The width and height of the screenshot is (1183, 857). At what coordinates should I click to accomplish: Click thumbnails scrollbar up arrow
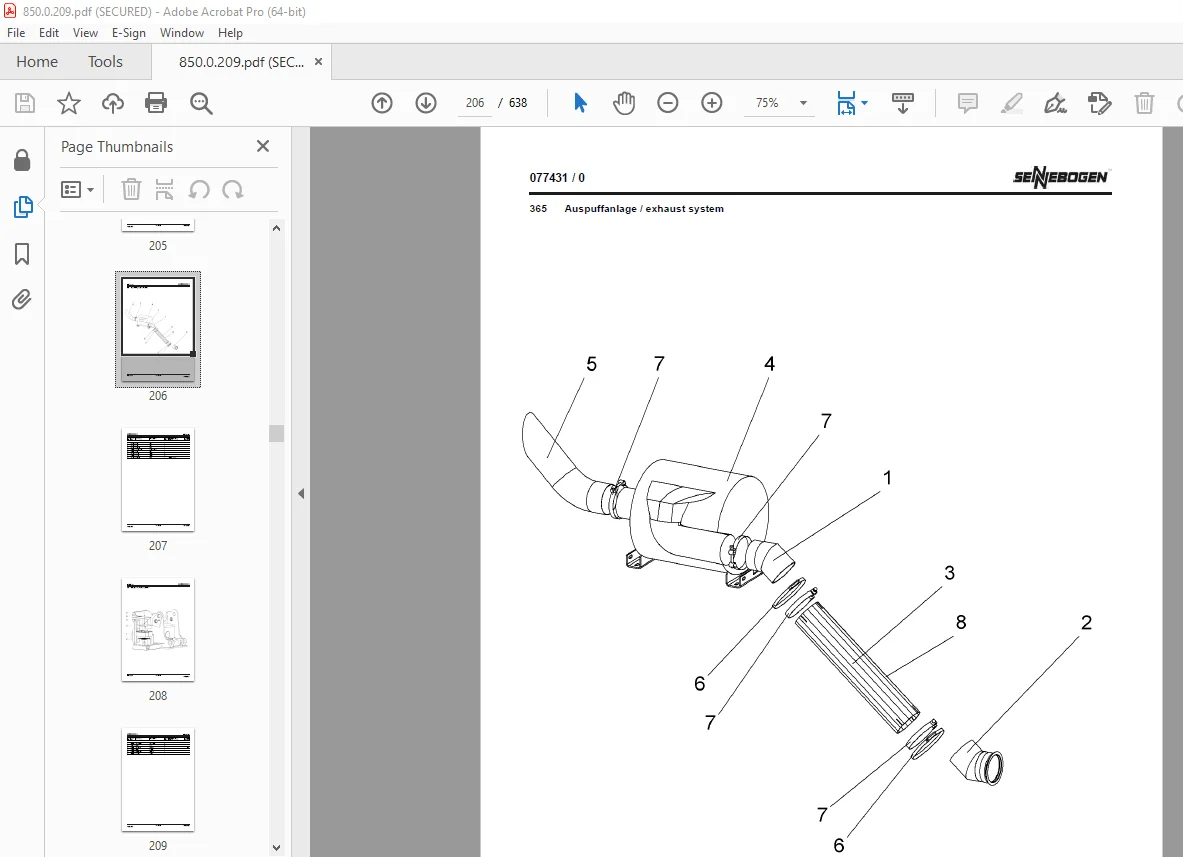276,228
